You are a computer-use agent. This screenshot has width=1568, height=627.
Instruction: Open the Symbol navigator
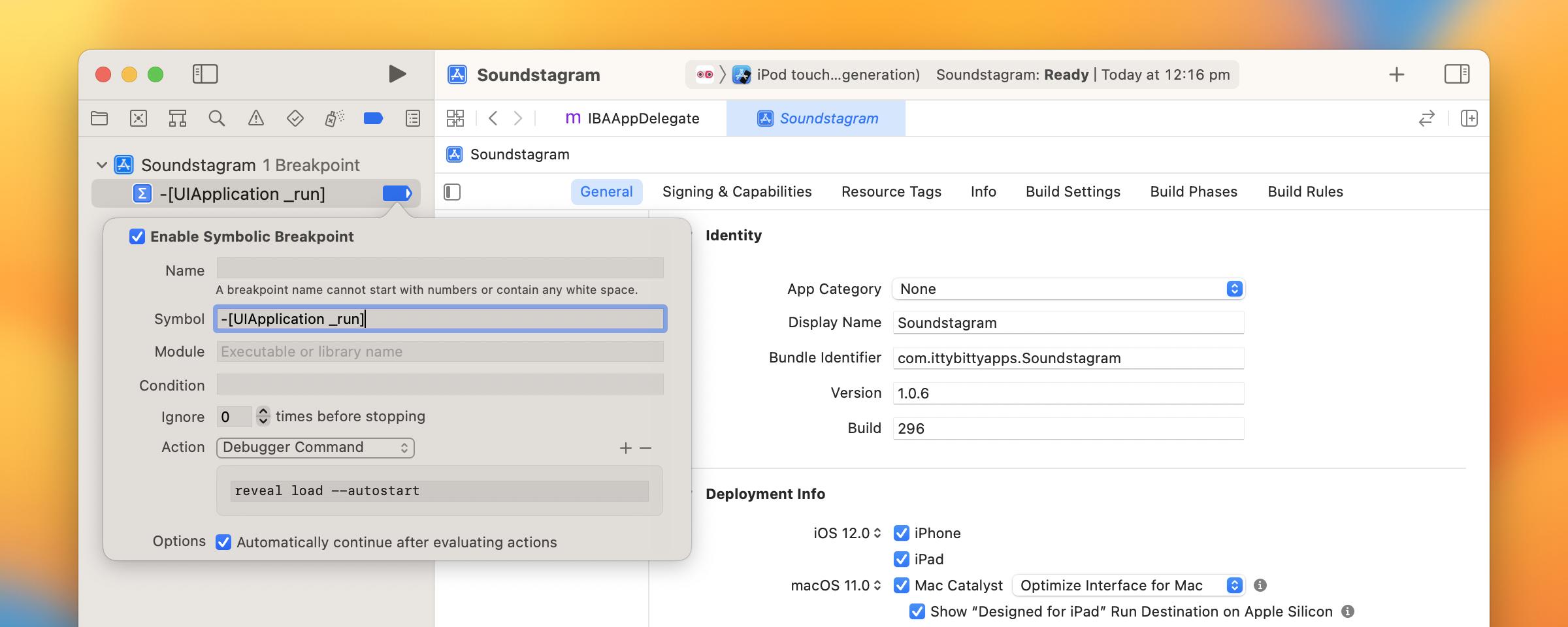(x=178, y=118)
